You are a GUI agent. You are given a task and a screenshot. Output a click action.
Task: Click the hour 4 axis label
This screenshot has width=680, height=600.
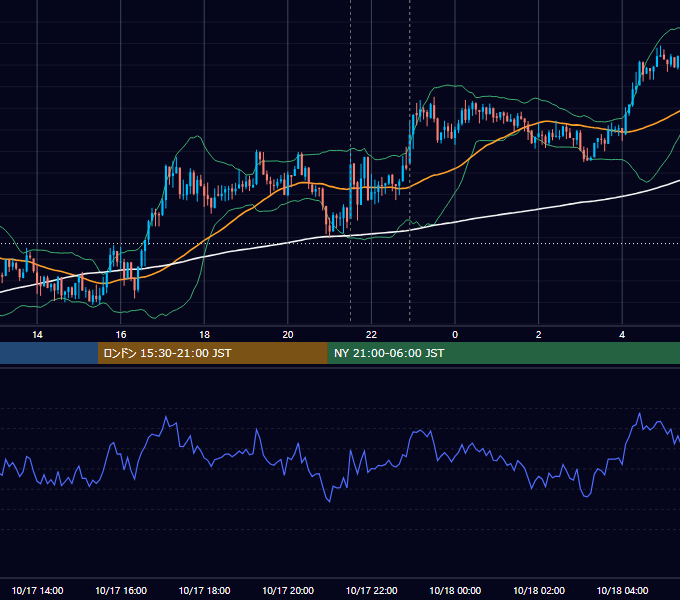[622, 335]
